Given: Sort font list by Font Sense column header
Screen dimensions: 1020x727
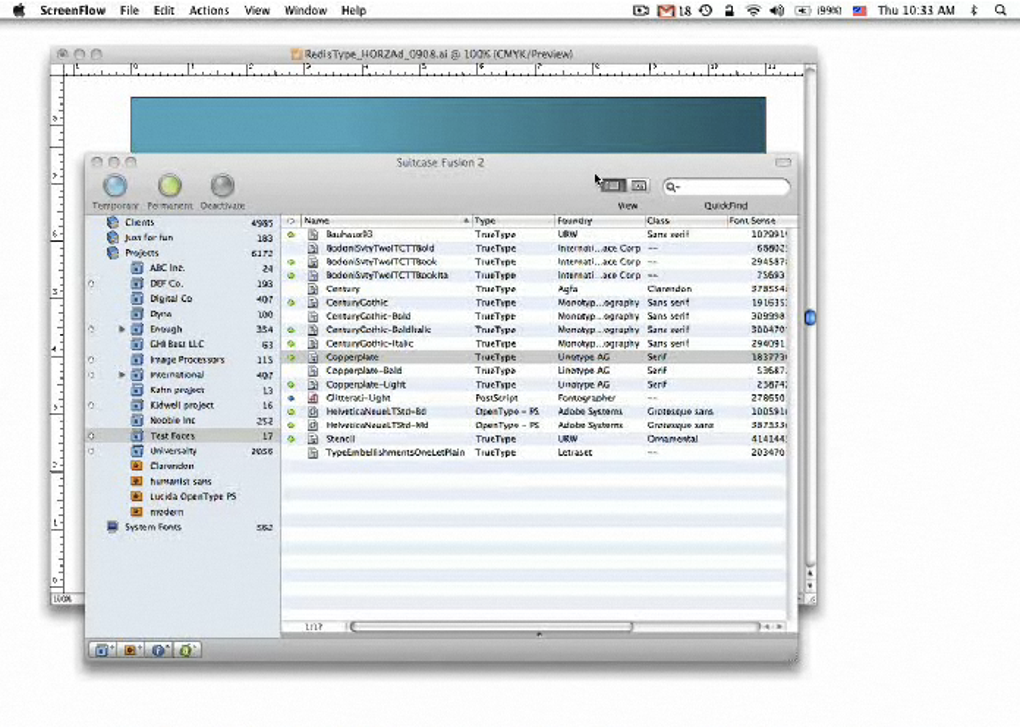Looking at the screenshot, I should click(x=758, y=221).
